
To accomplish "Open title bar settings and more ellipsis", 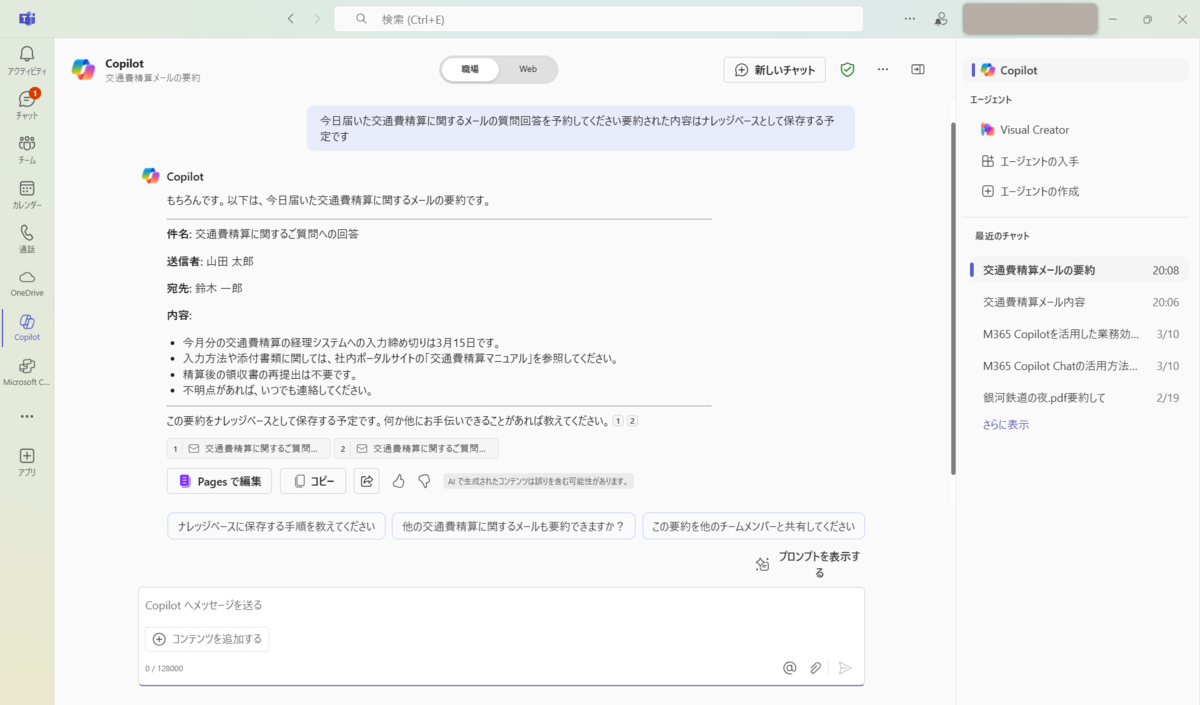I will pyautogui.click(x=909, y=19).
